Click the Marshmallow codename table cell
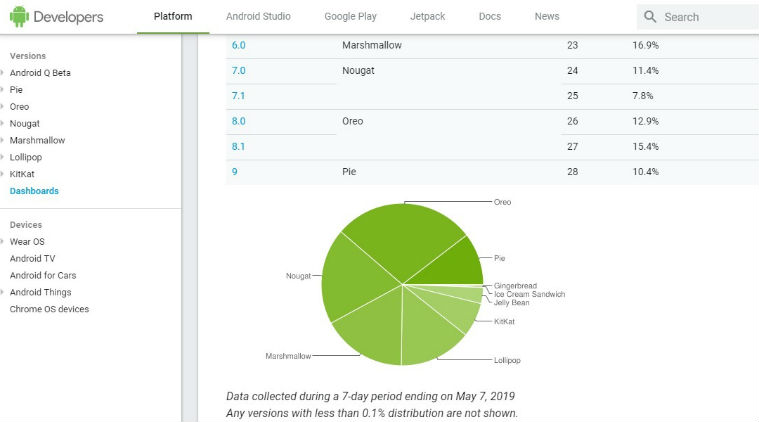 [372, 45]
